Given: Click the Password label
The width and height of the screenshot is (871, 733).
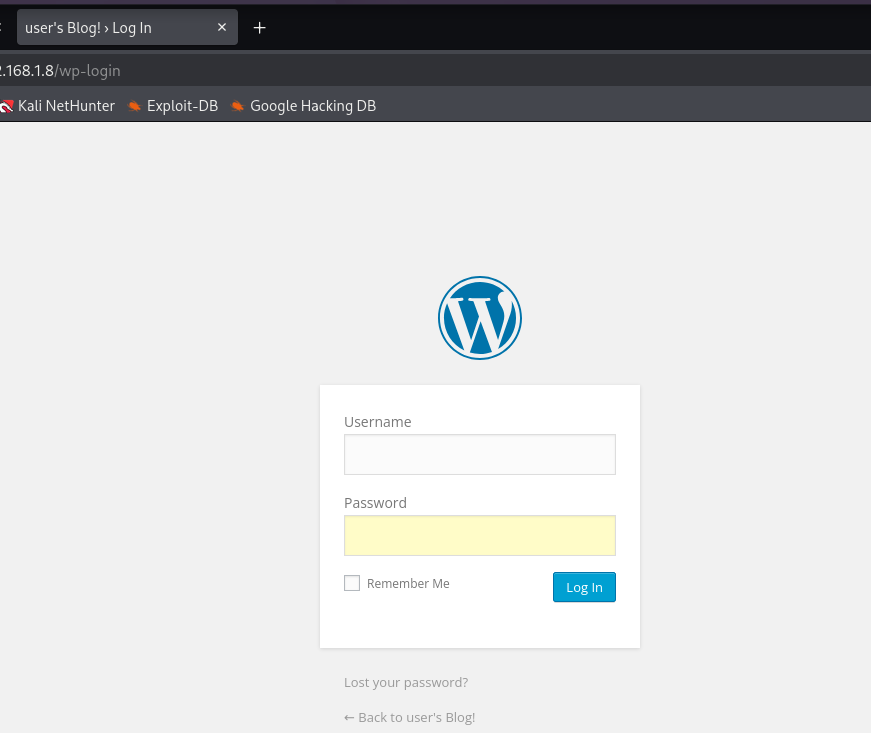Looking at the screenshot, I should pyautogui.click(x=376, y=503).
